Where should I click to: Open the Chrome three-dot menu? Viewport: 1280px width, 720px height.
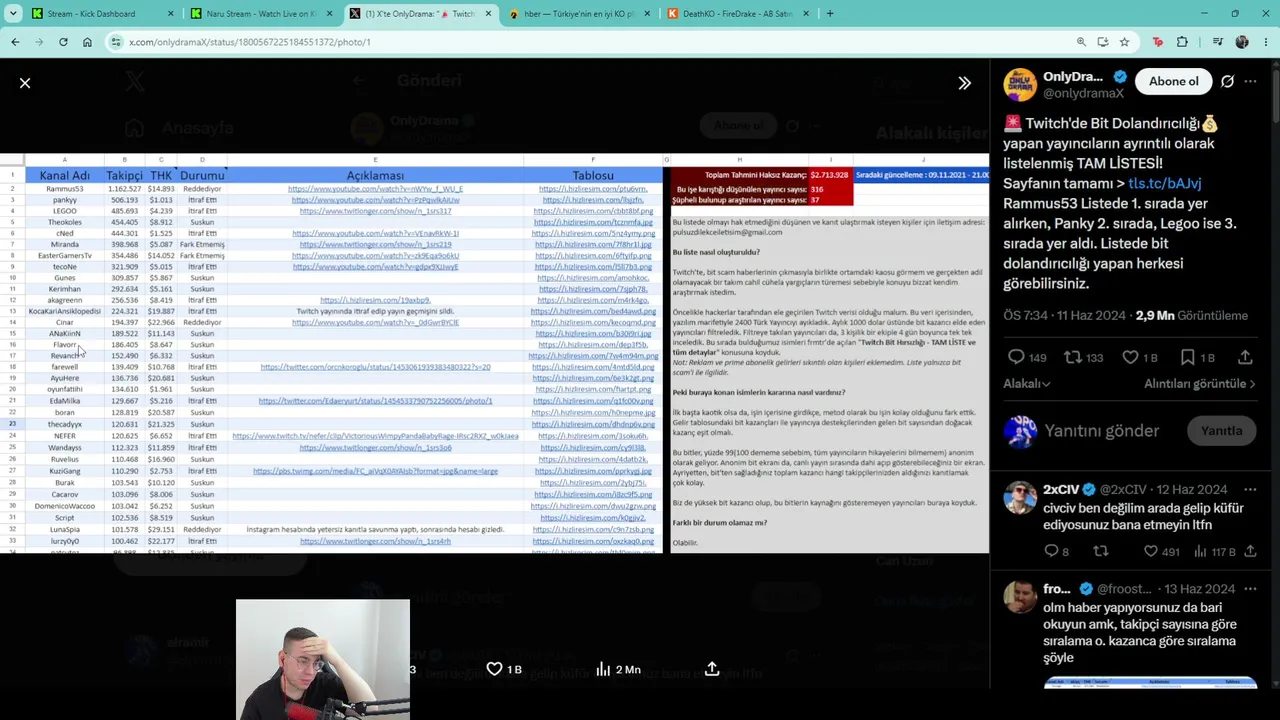click(1265, 42)
